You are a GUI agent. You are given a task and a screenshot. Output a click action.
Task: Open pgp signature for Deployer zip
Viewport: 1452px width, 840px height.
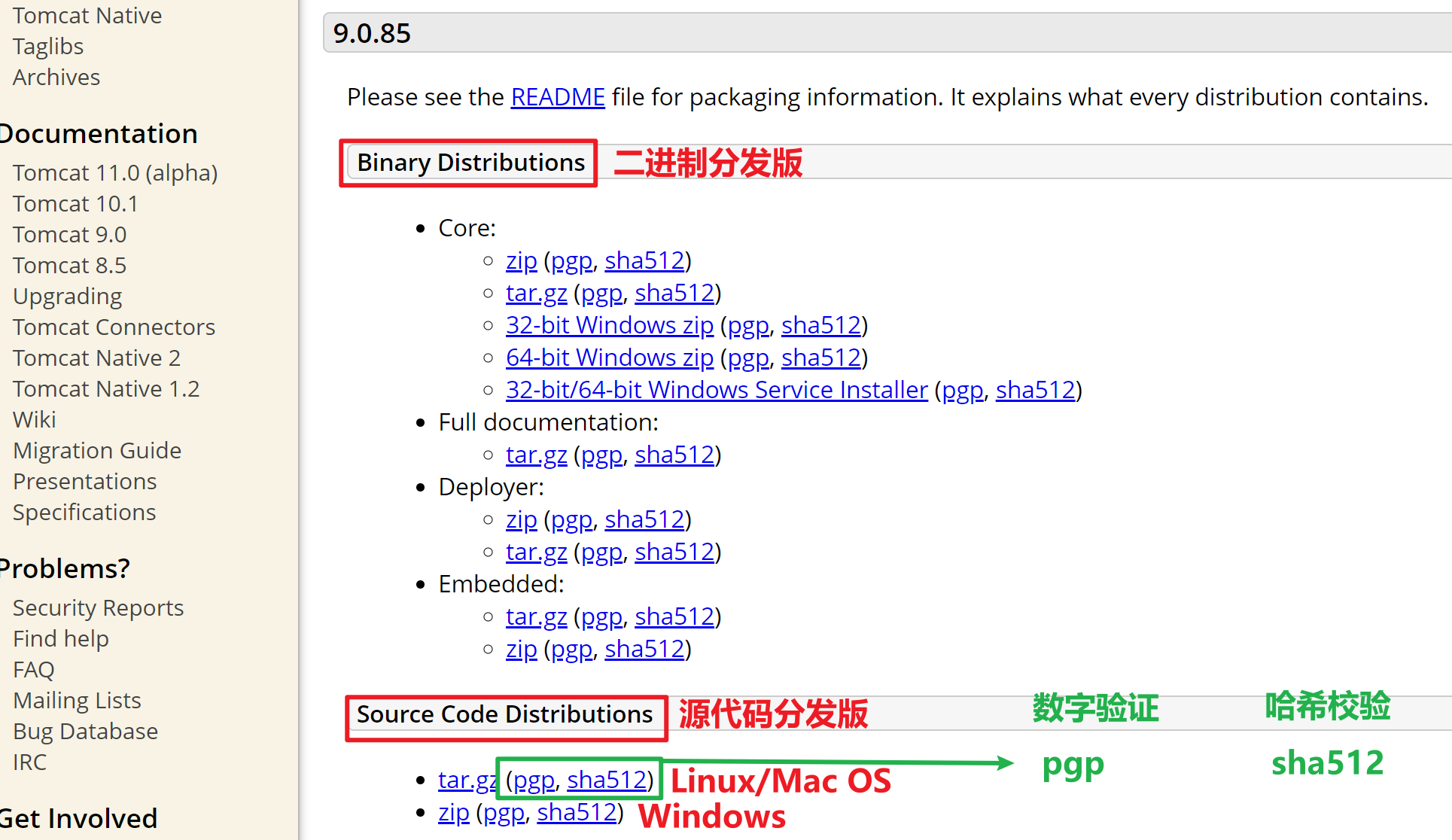click(x=572, y=519)
